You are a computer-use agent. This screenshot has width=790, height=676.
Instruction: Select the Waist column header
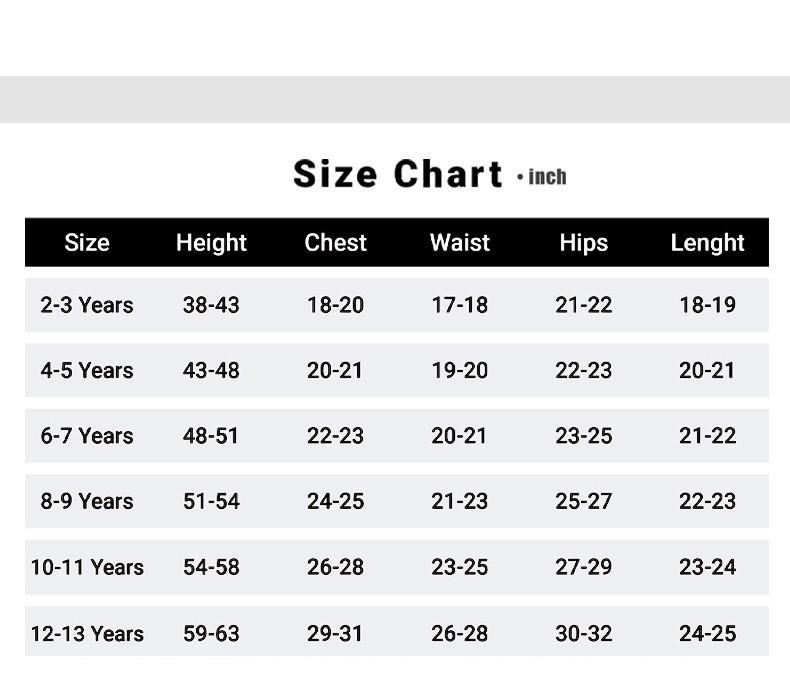point(460,243)
